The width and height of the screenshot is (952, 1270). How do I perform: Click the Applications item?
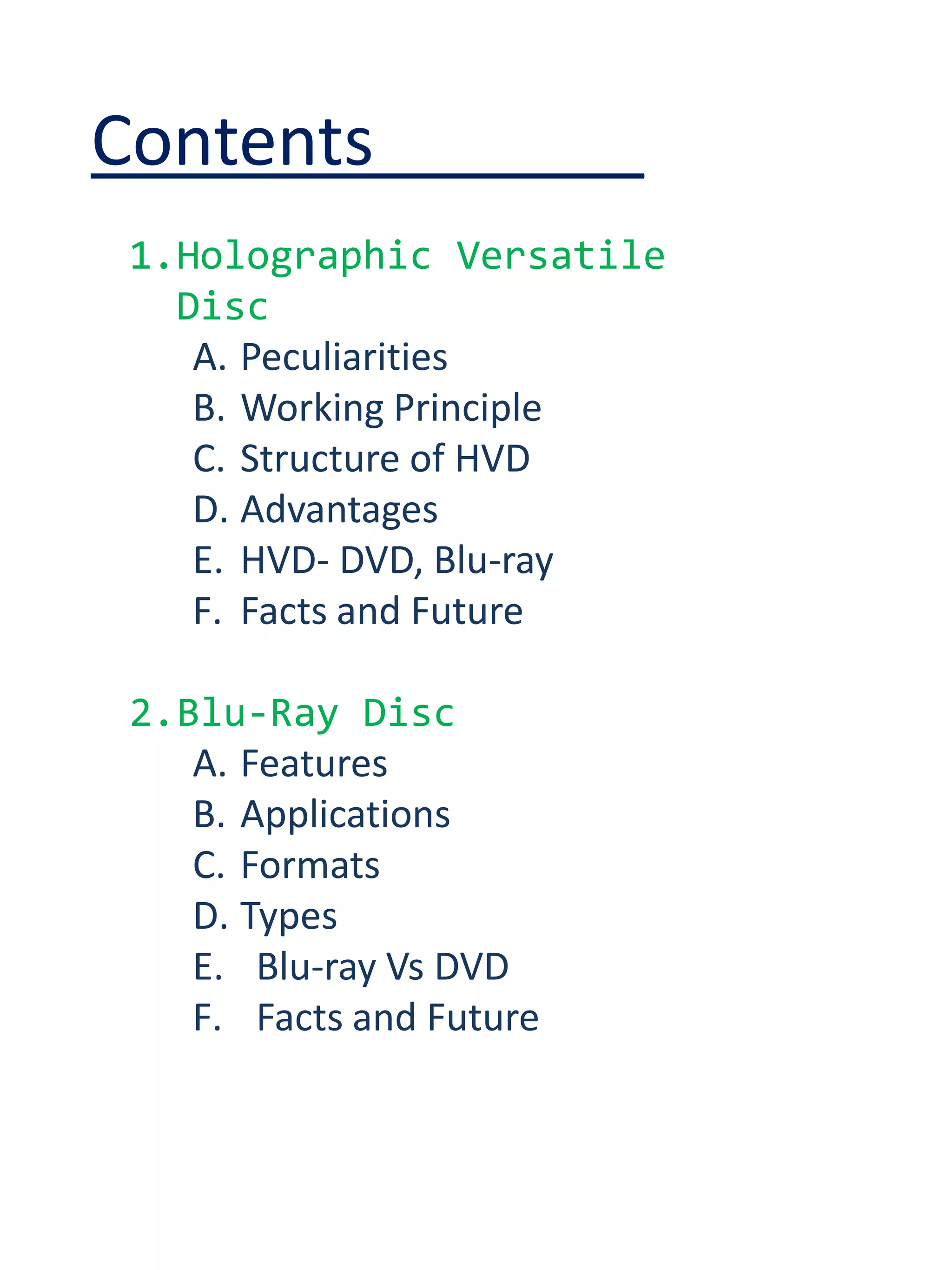pos(345,815)
